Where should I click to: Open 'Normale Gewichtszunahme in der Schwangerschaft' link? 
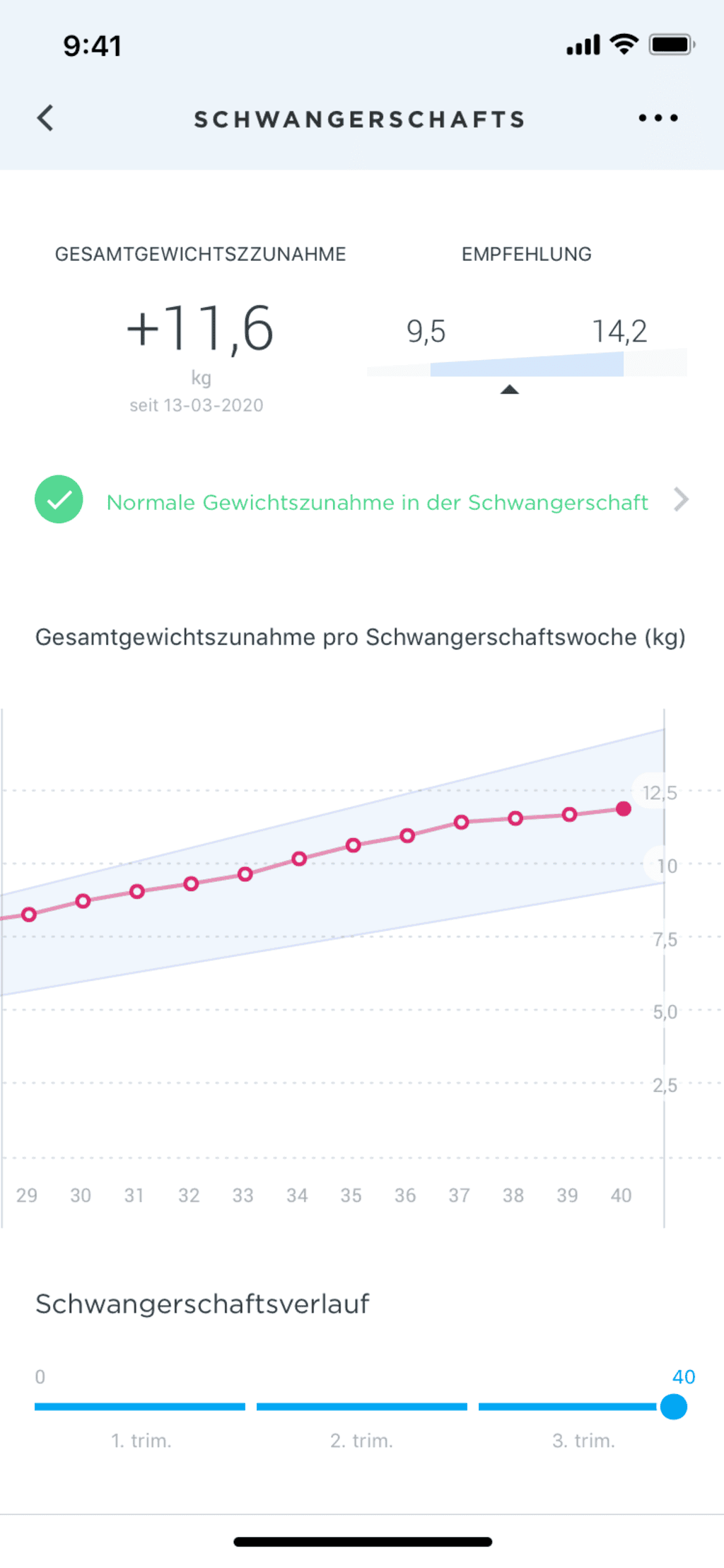(x=377, y=502)
